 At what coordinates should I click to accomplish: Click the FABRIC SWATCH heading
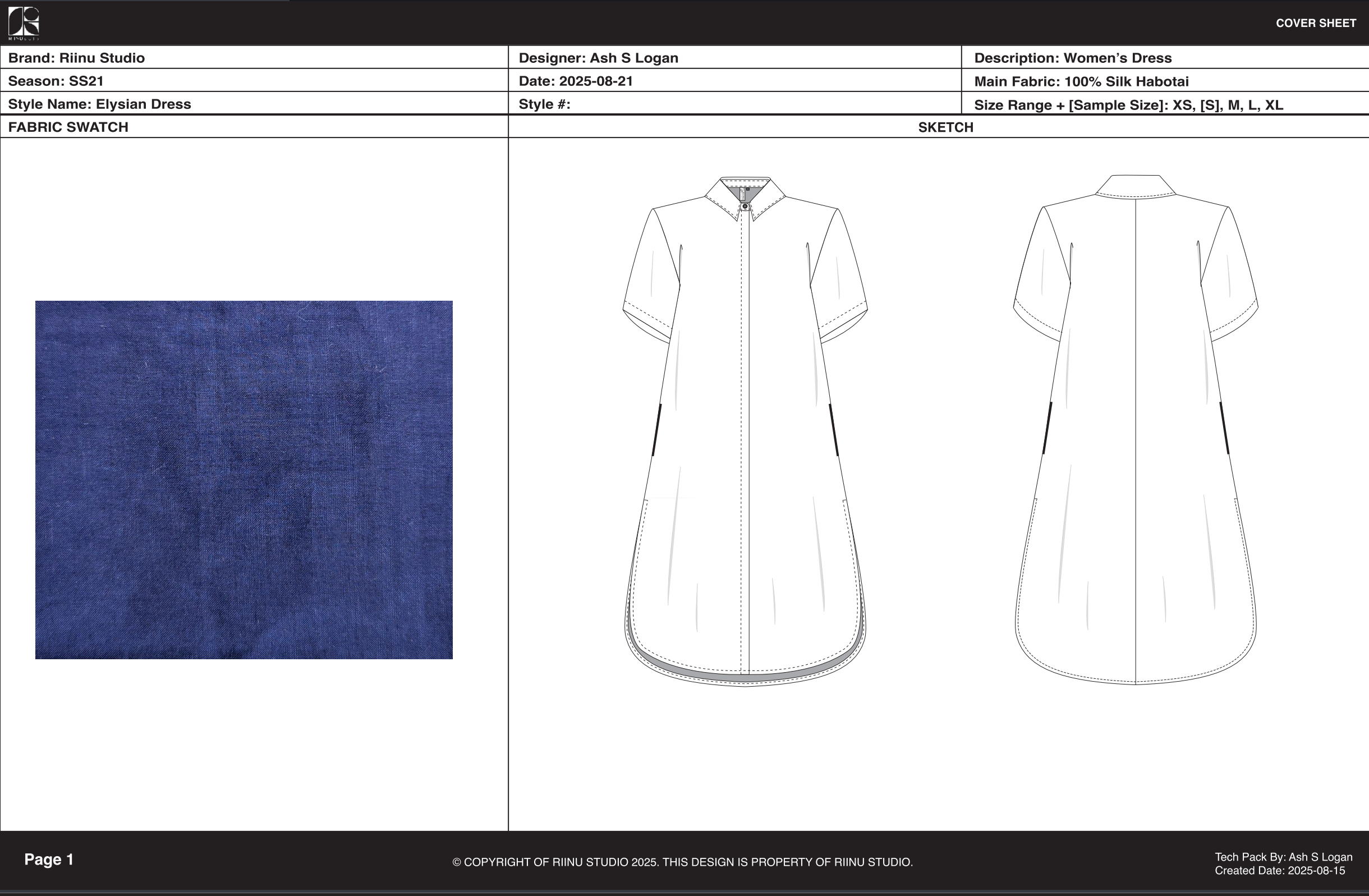click(68, 127)
